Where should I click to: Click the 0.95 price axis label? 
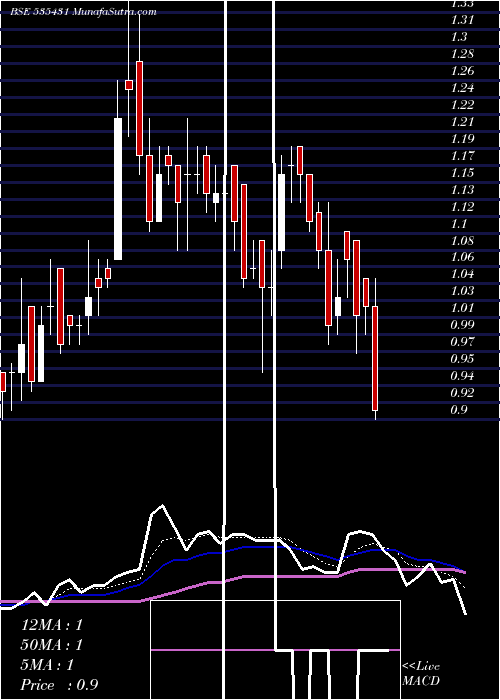pos(462,358)
